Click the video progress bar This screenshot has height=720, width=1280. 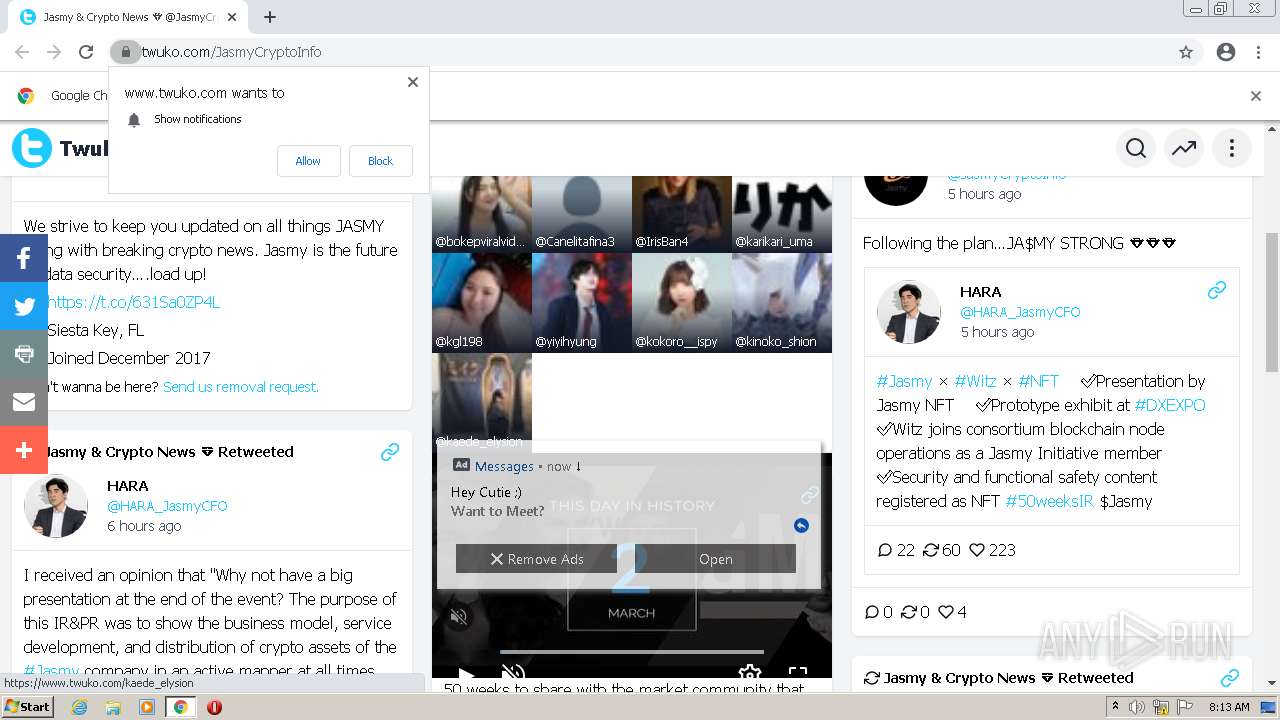[631, 652]
